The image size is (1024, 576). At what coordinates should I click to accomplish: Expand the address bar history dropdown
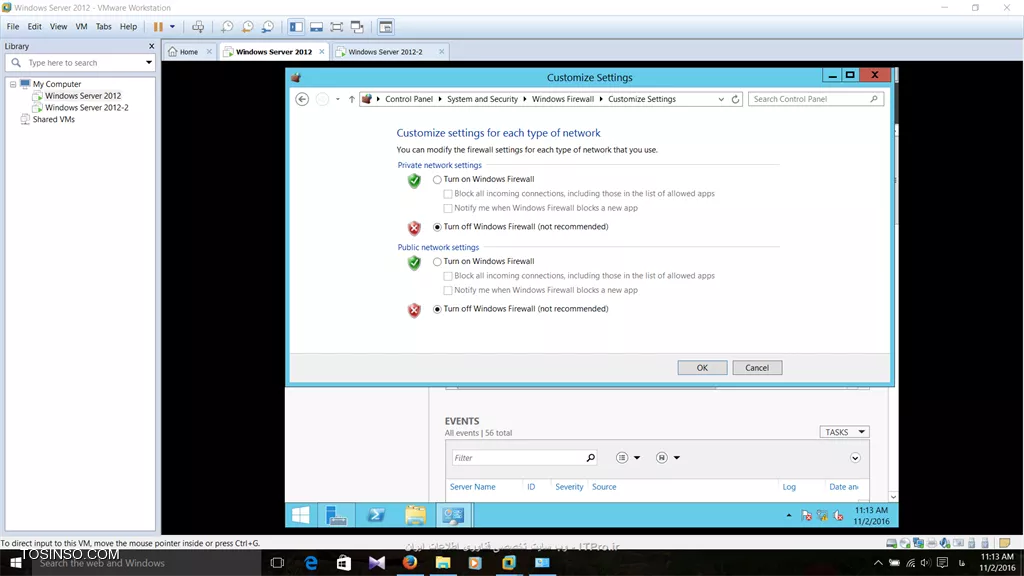721,99
